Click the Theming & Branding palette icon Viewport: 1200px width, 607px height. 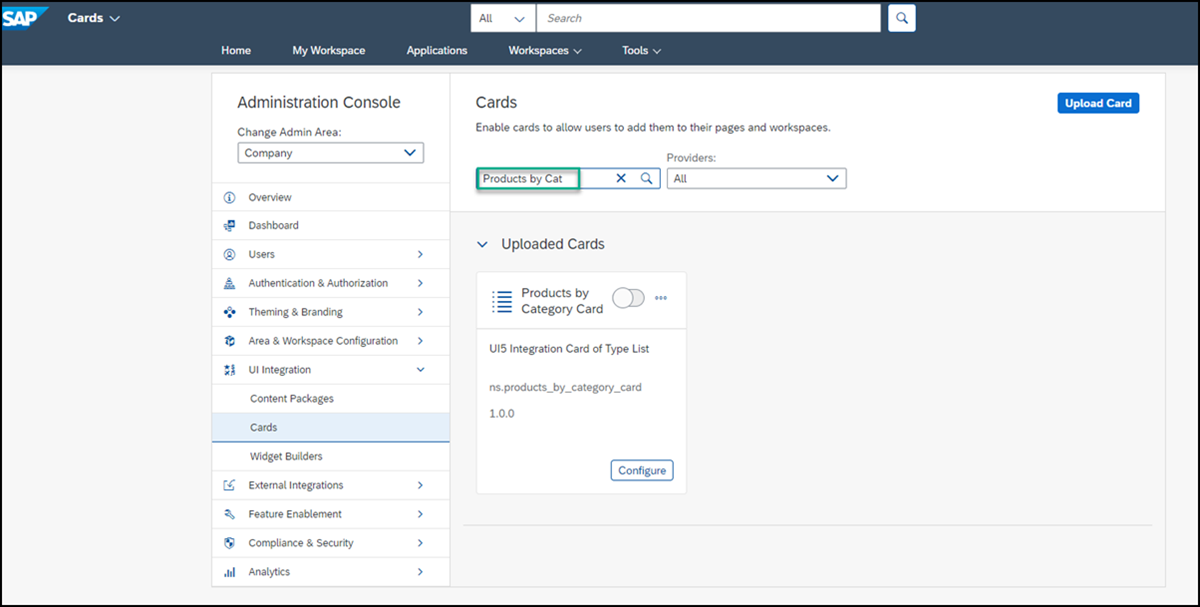pos(229,312)
